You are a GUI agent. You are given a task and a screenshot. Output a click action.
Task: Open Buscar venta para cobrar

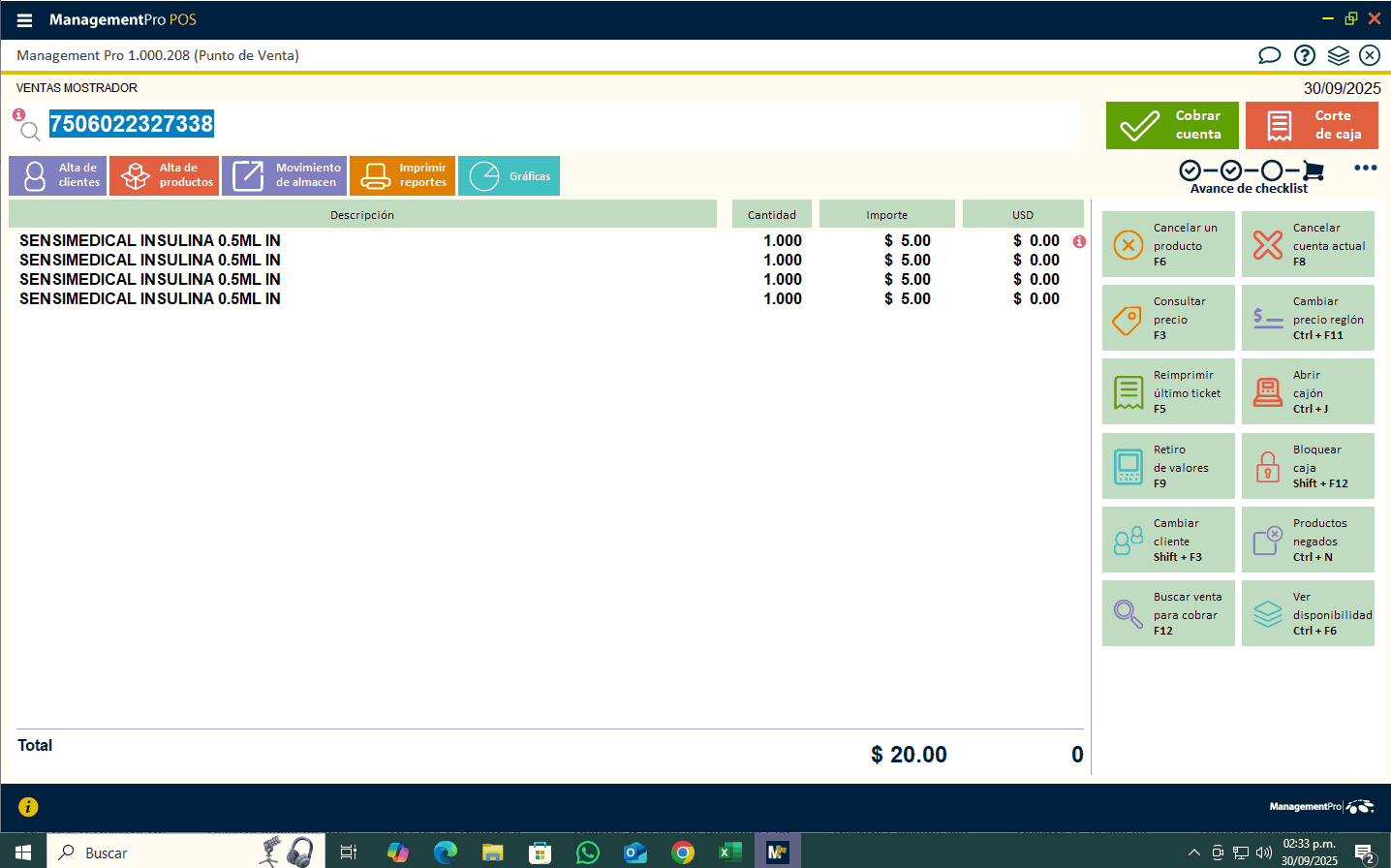[1168, 613]
